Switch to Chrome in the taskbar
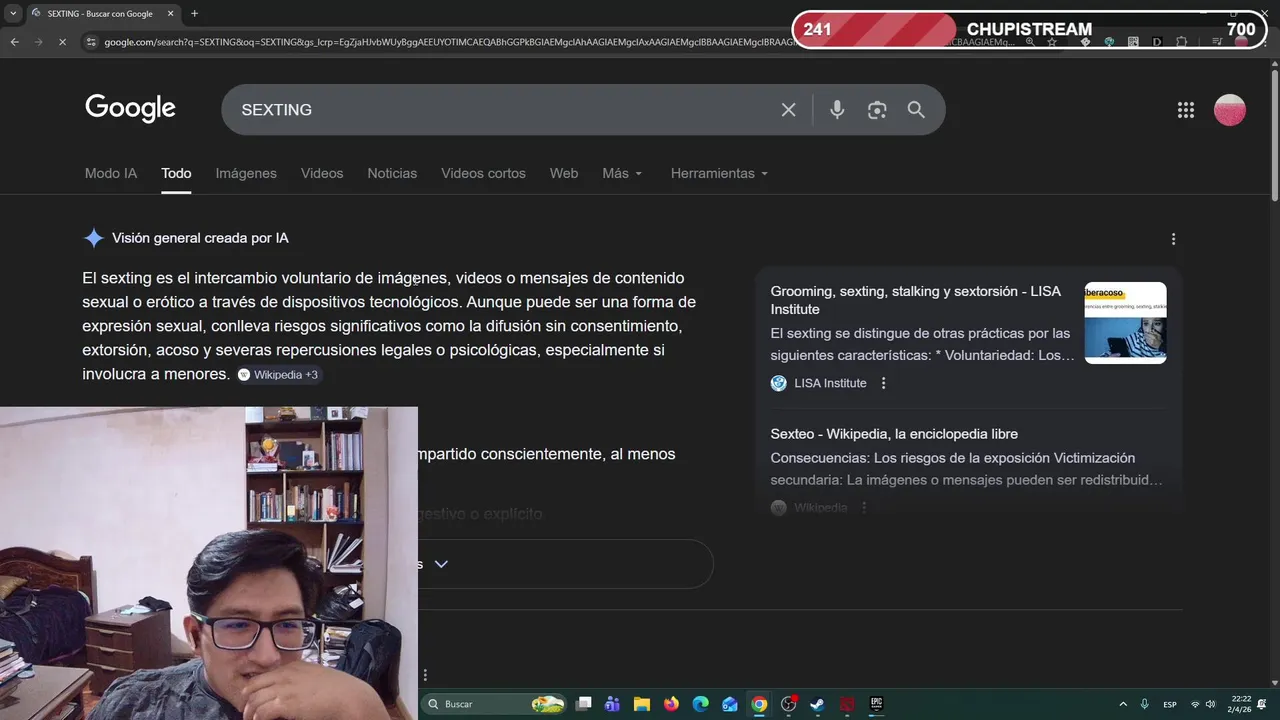The height and width of the screenshot is (720, 1280). tap(759, 704)
